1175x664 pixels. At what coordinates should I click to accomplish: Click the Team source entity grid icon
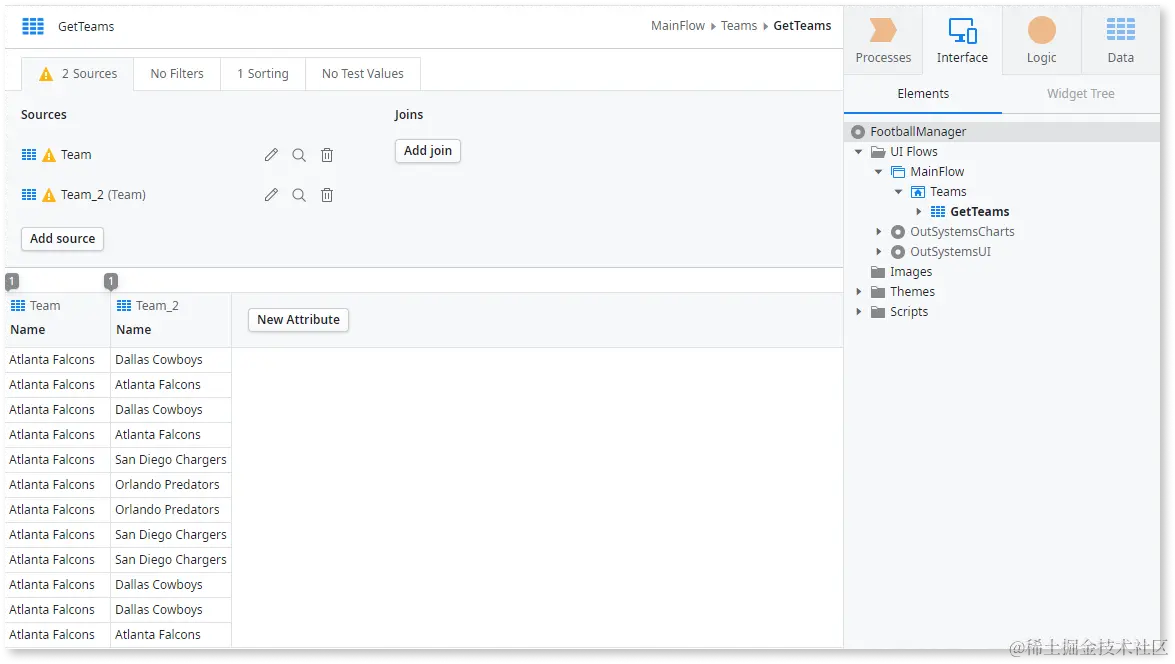click(x=29, y=154)
